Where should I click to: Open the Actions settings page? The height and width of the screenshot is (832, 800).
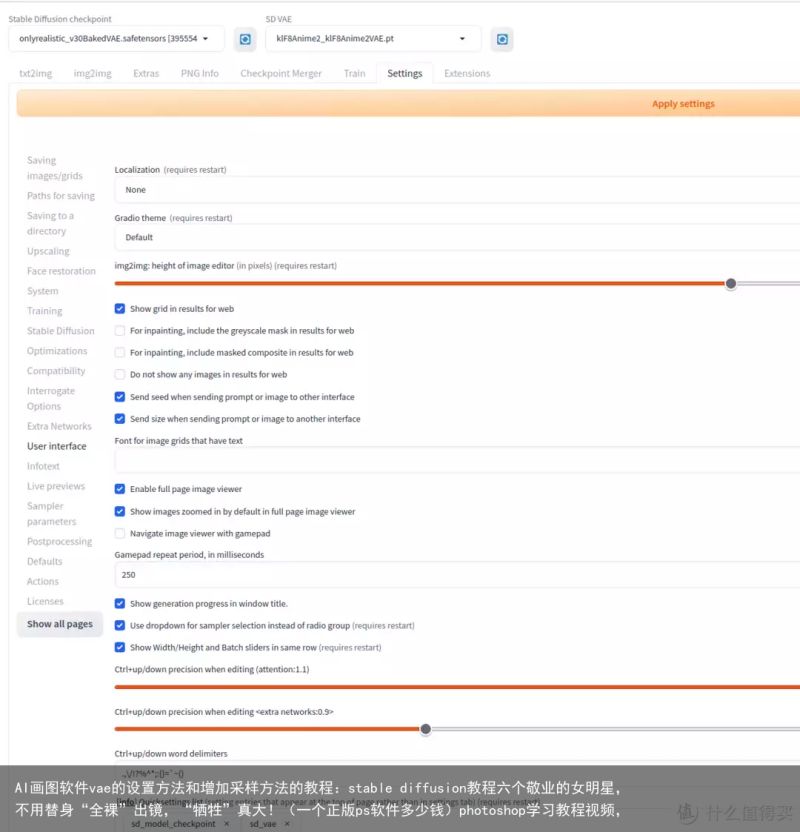(42, 582)
